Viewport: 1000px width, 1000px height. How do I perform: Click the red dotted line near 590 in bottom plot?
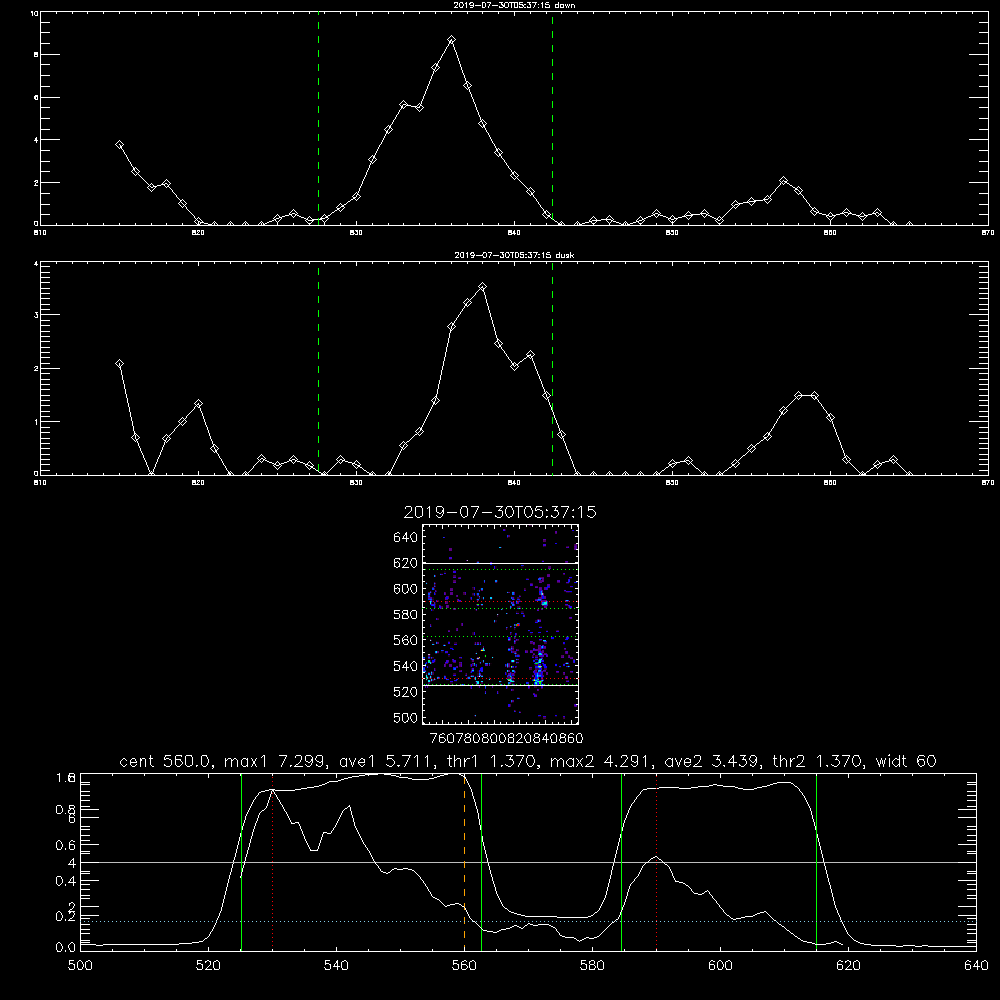[x=656, y=862]
